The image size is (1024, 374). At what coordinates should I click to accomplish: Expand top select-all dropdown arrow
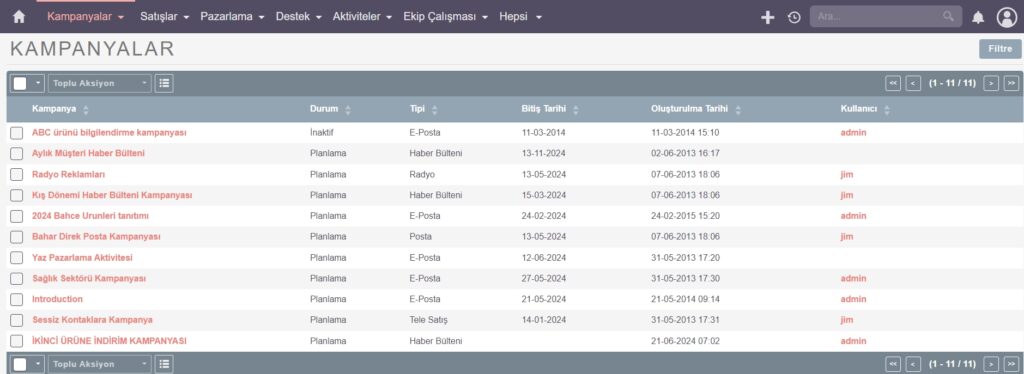38,83
